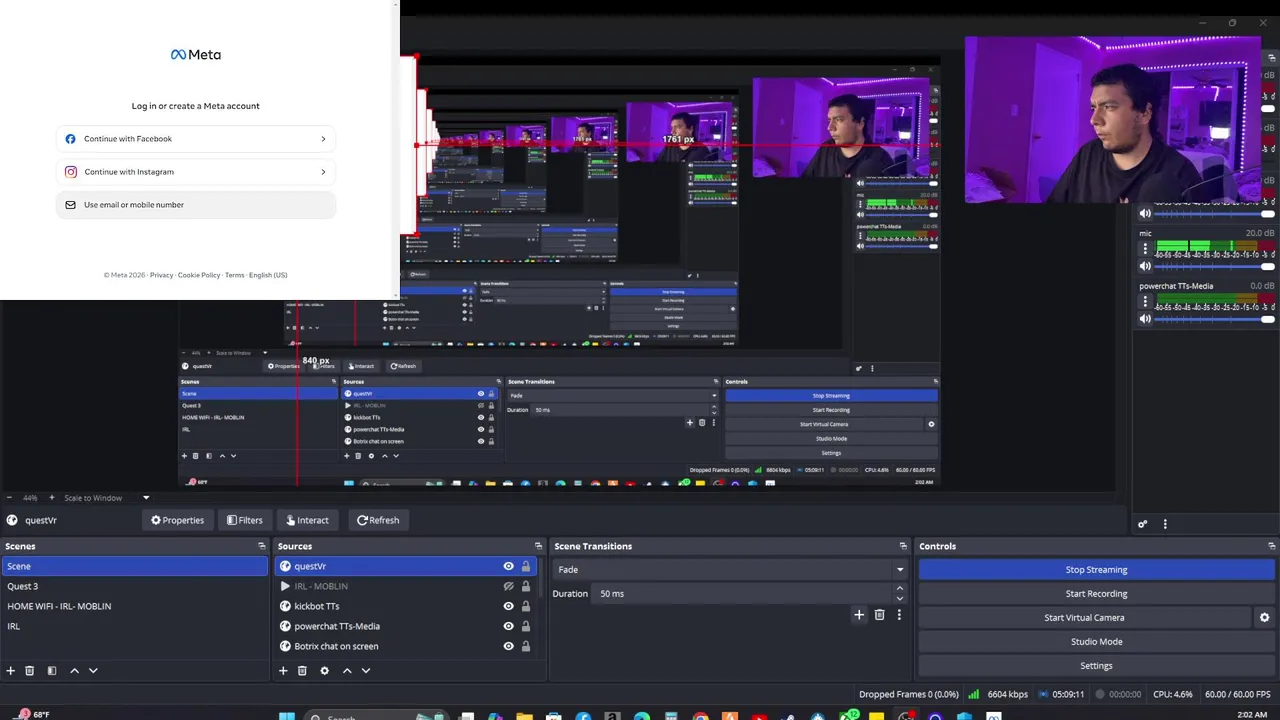Open source Filters button

point(244,520)
